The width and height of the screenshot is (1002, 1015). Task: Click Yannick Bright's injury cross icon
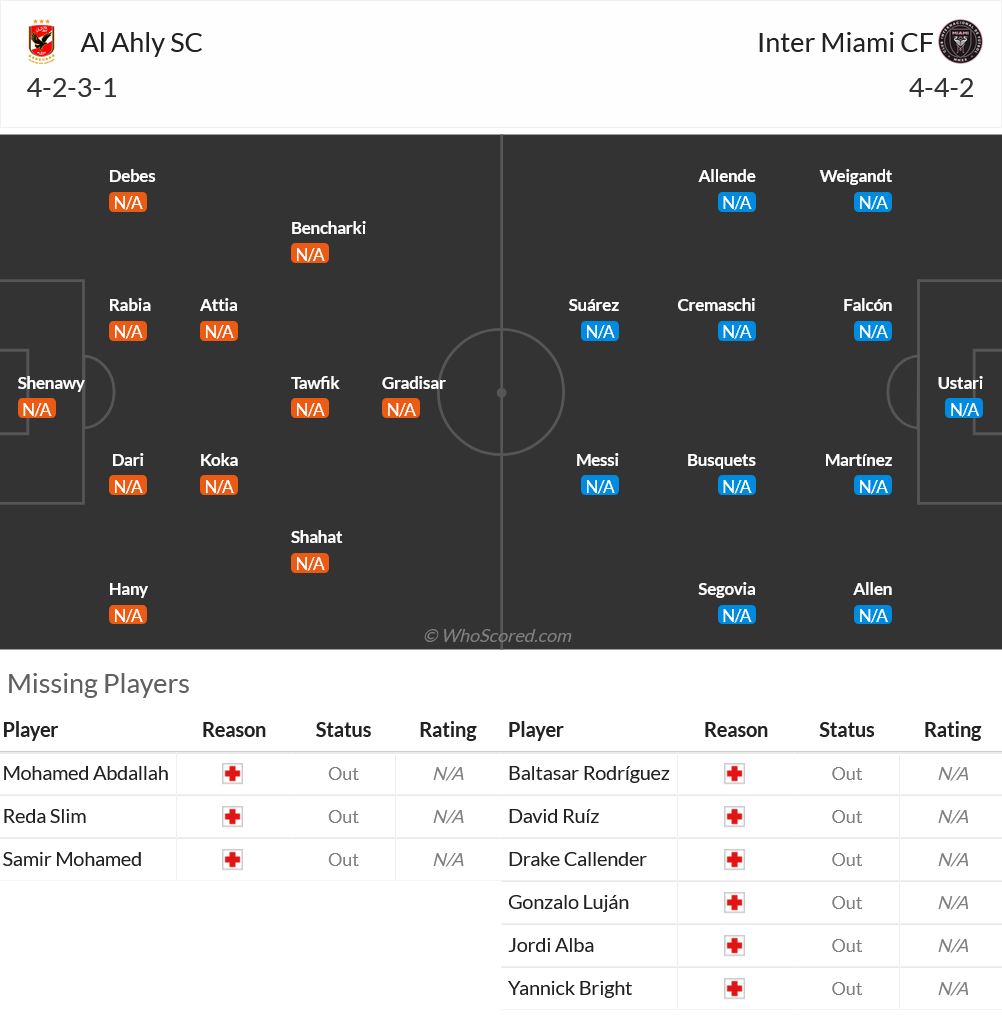[734, 988]
